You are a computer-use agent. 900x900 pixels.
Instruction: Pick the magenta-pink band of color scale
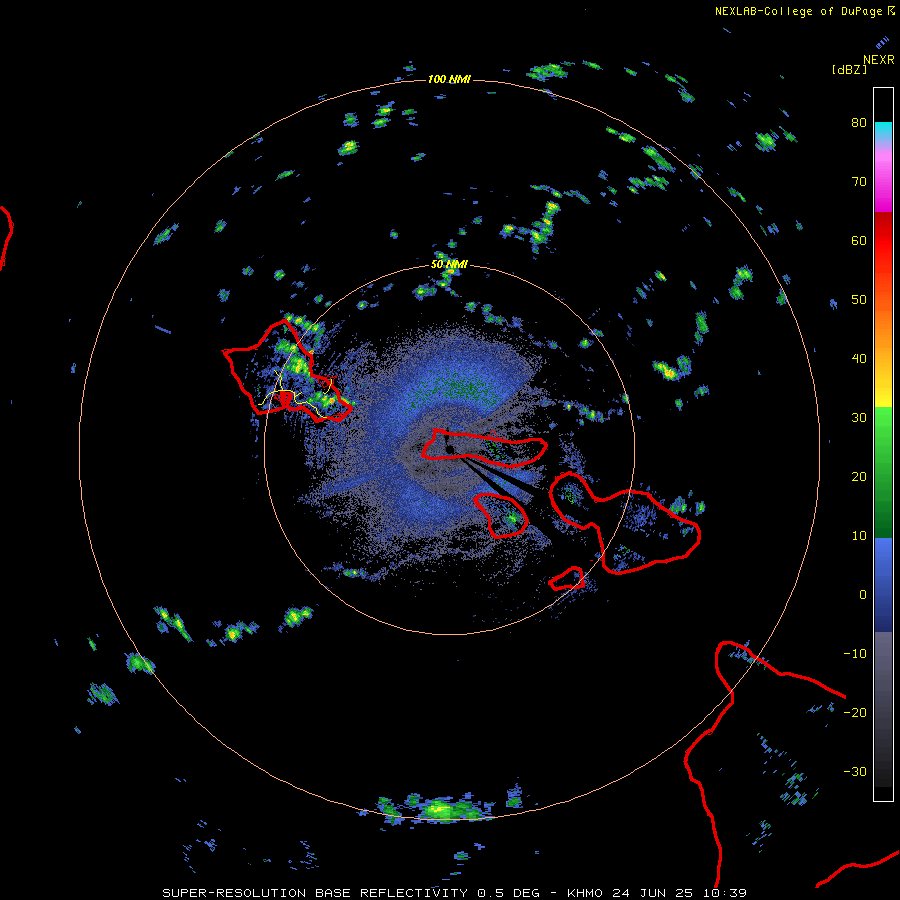pos(883,178)
